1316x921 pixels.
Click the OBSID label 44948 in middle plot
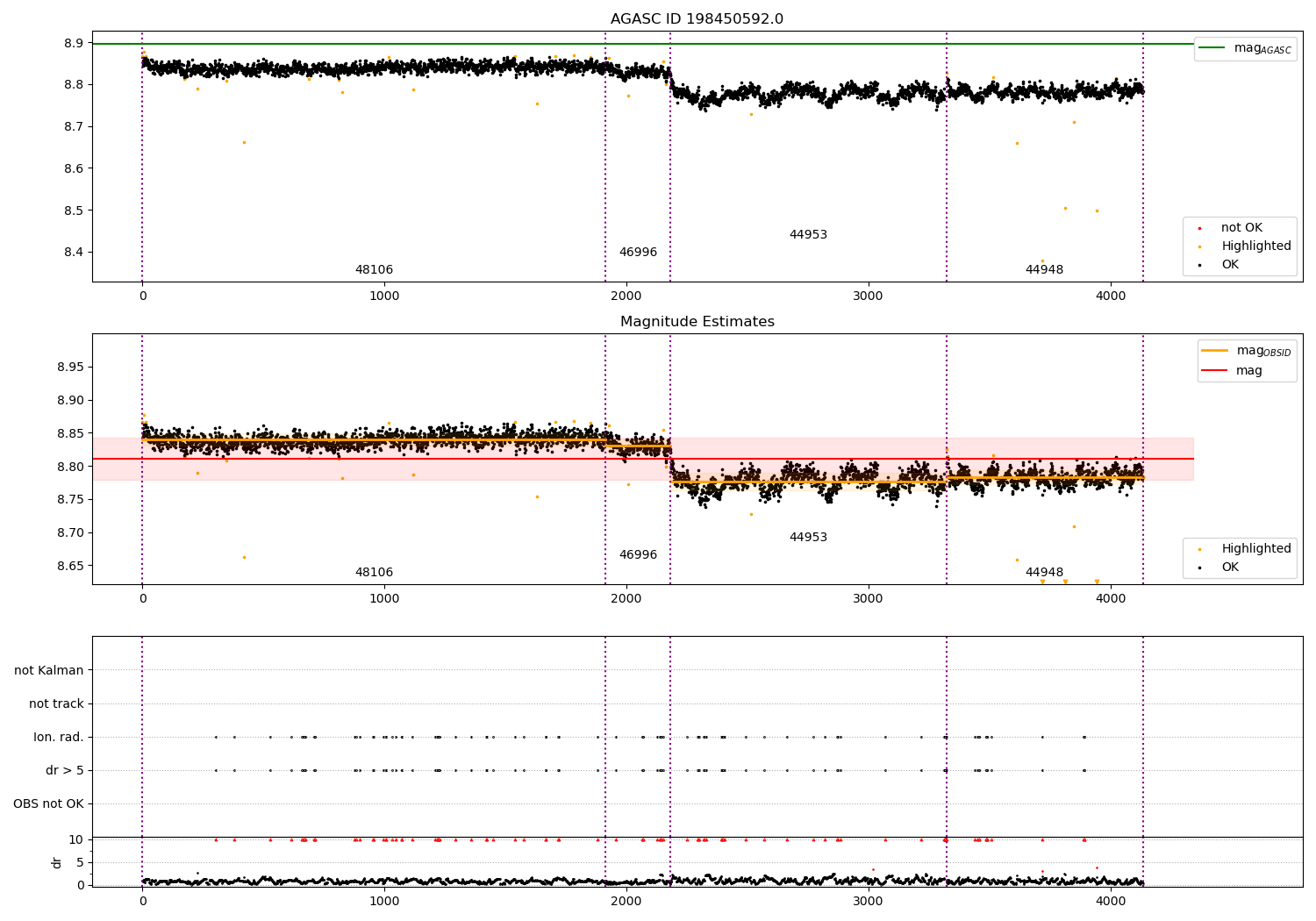pyautogui.click(x=1044, y=573)
